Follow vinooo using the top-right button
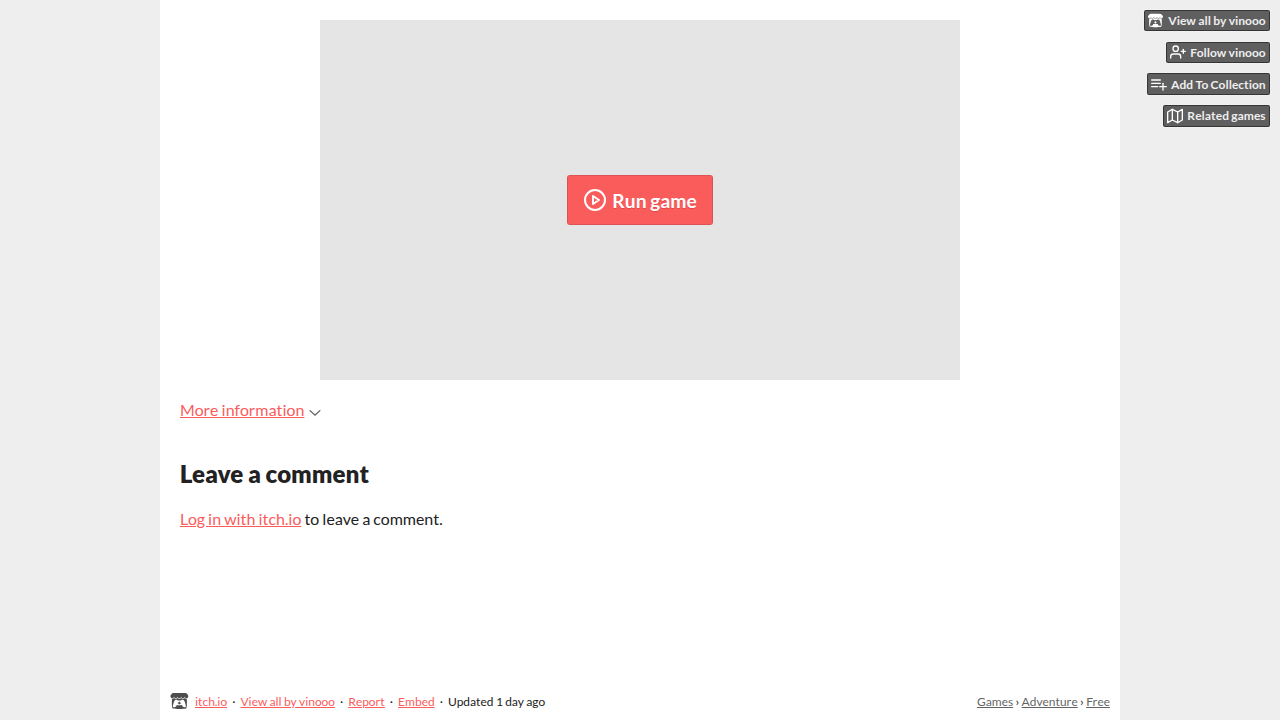This screenshot has width=1280, height=720. point(1218,52)
